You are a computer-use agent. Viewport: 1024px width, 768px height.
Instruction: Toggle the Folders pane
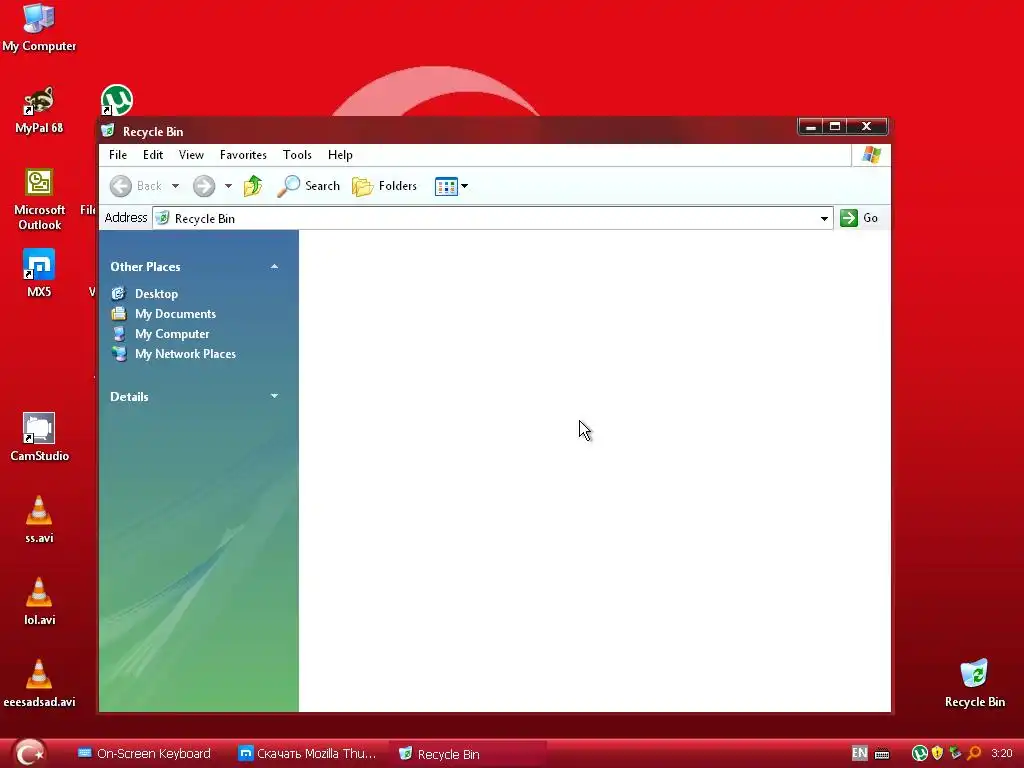point(384,186)
